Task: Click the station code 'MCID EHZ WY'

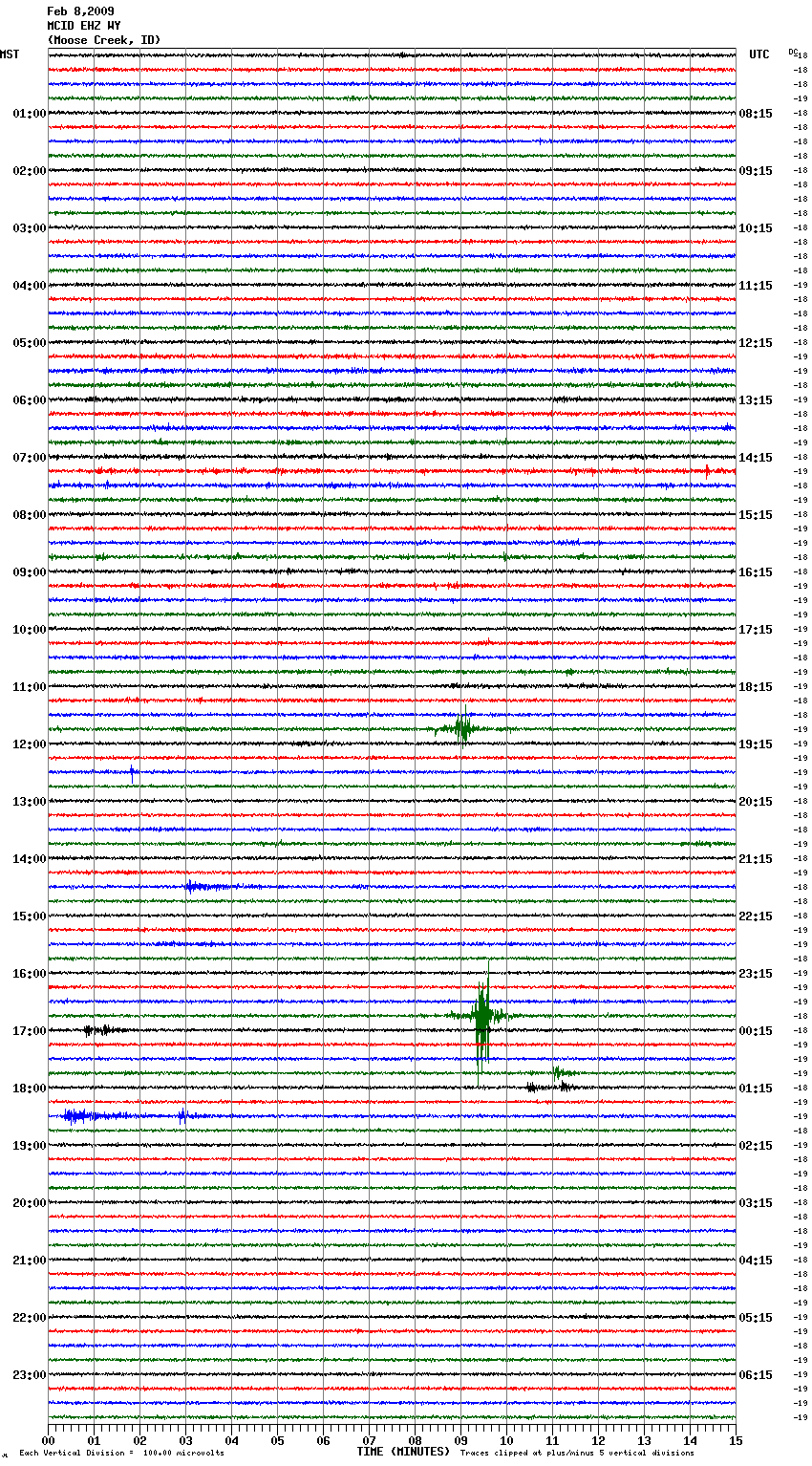Action: click(83, 26)
